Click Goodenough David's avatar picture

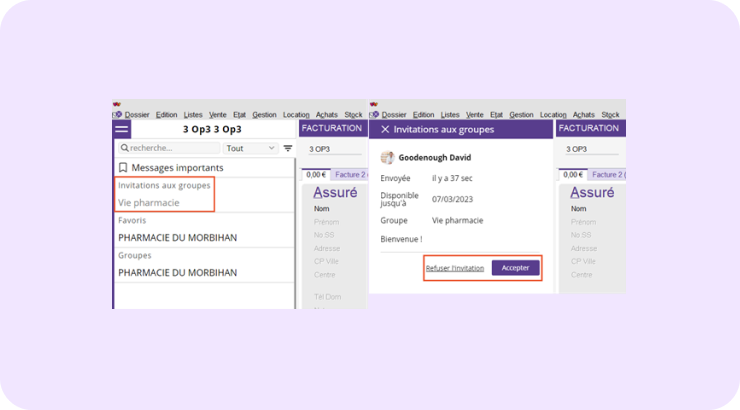(x=387, y=157)
